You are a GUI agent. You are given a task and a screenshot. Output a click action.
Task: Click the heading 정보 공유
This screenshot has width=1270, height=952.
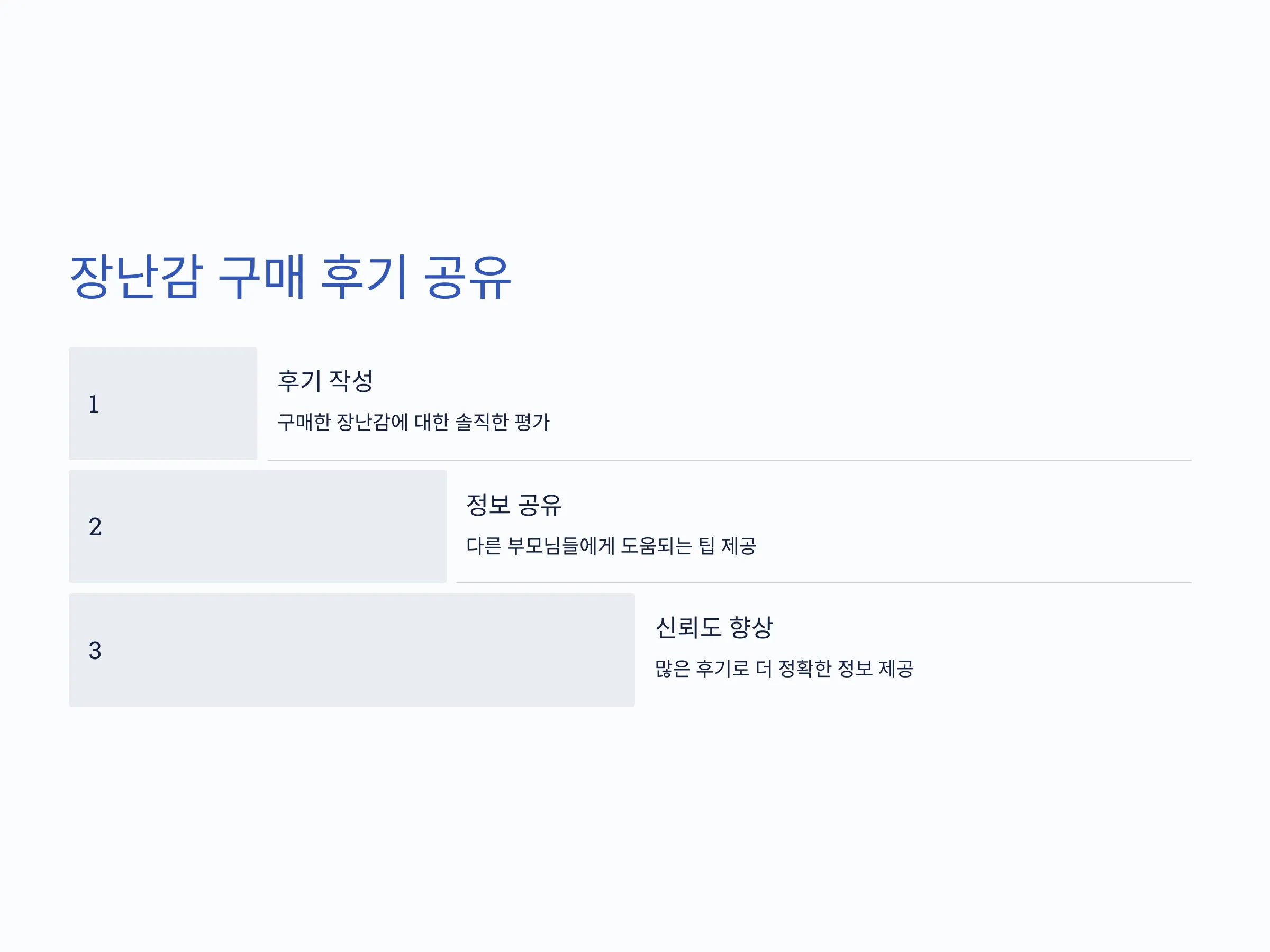[514, 505]
